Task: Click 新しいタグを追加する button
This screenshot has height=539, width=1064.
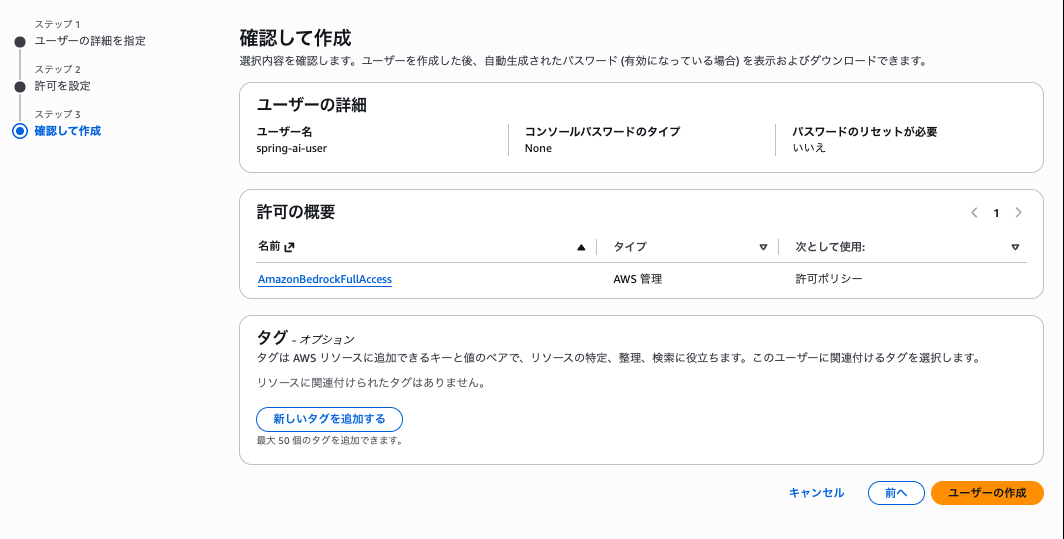Action: click(x=329, y=420)
